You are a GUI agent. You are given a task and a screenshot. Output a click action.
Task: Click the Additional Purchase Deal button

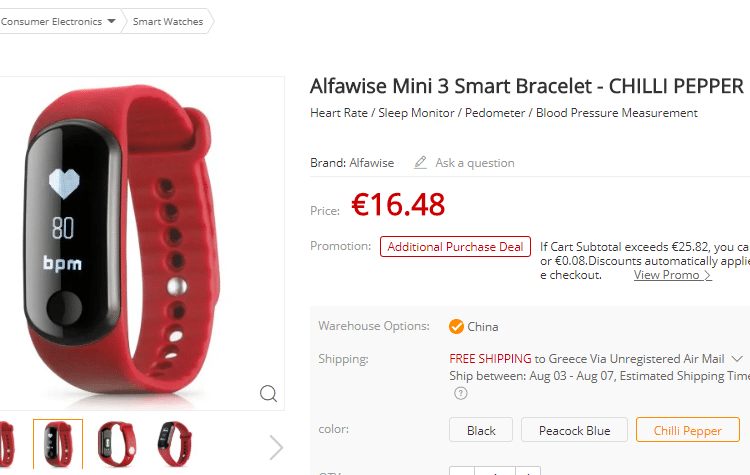click(x=455, y=246)
